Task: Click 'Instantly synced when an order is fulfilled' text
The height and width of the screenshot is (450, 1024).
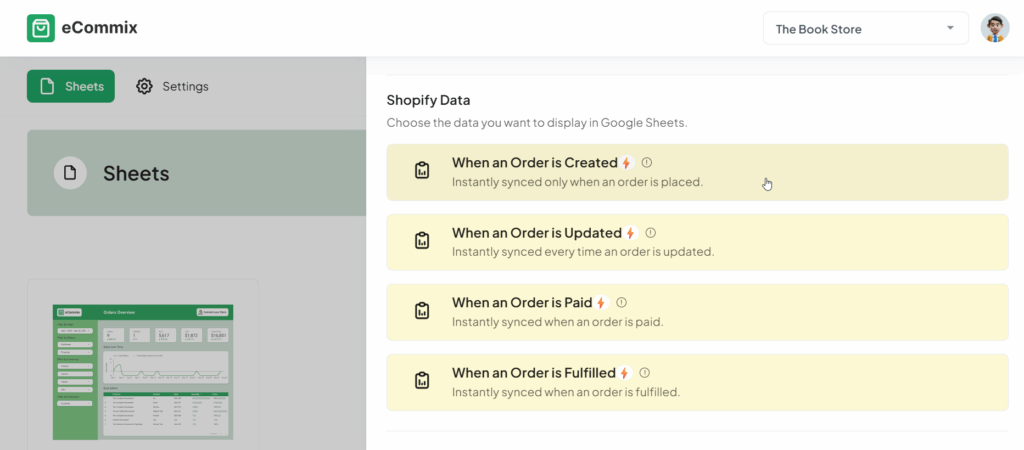Action: point(566,393)
